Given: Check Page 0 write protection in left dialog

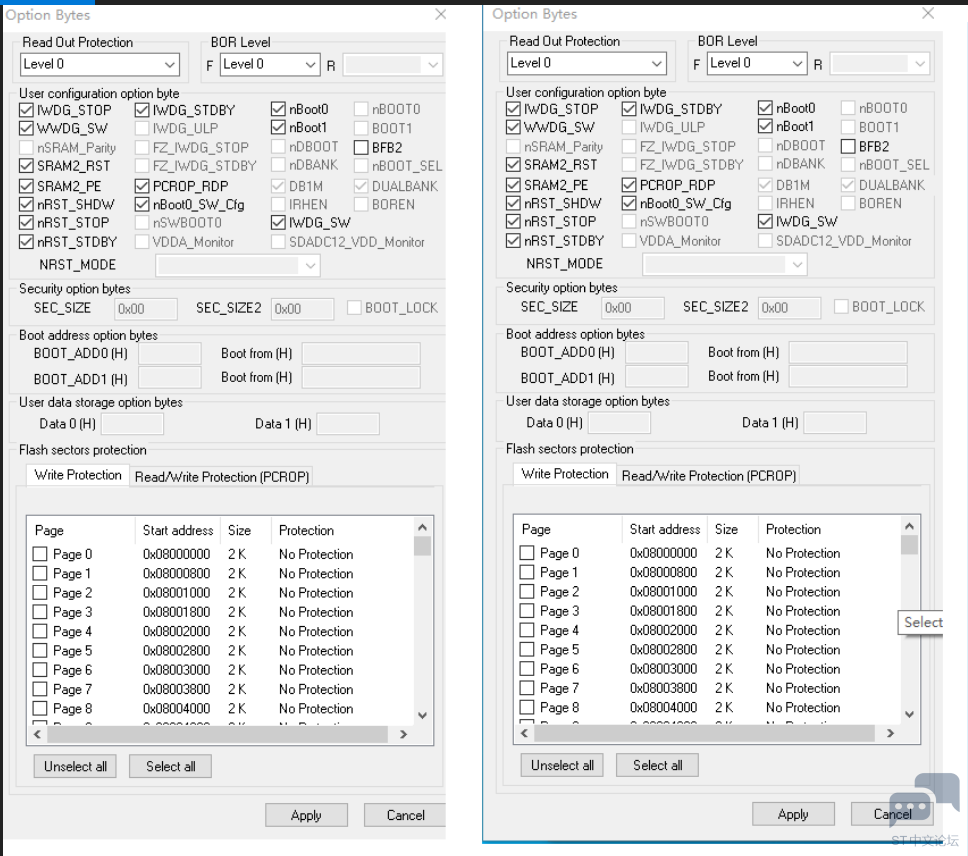Looking at the screenshot, I should point(40,554).
